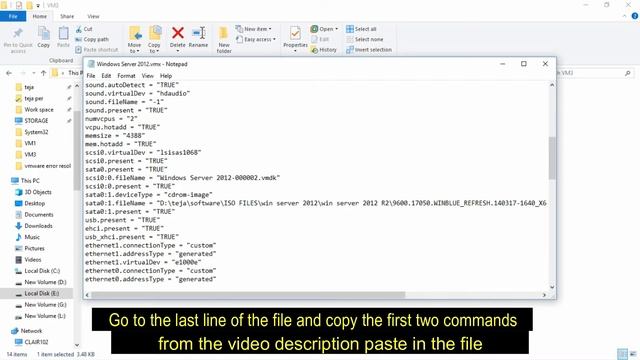
Task: Select the System32 folder
Action: coord(36,132)
